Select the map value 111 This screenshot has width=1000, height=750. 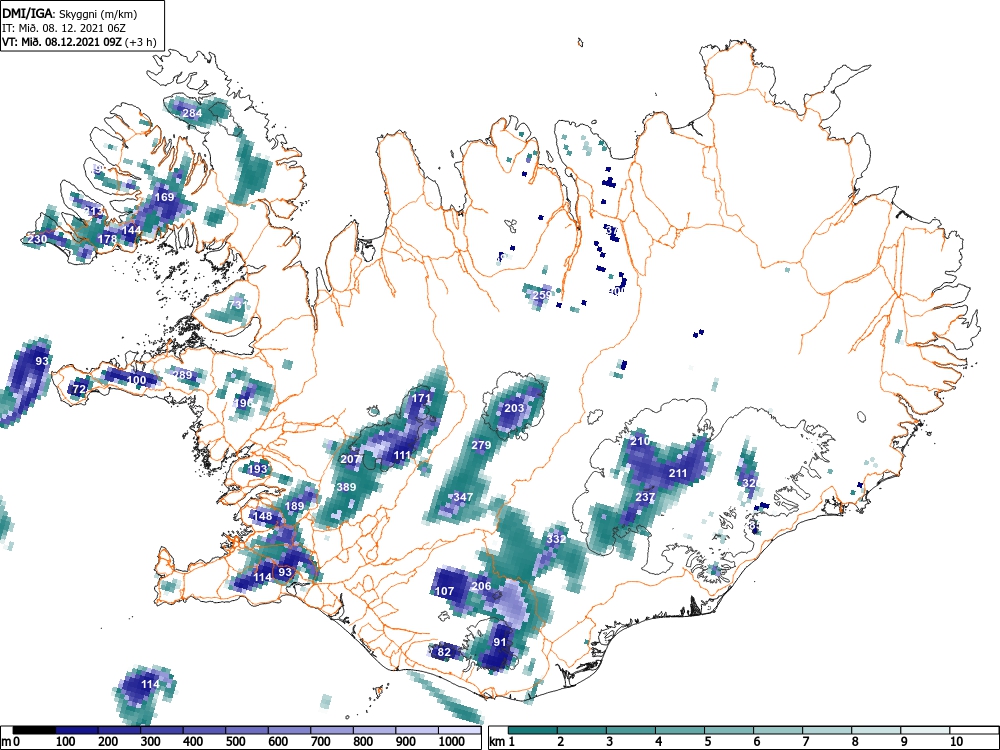(x=402, y=455)
